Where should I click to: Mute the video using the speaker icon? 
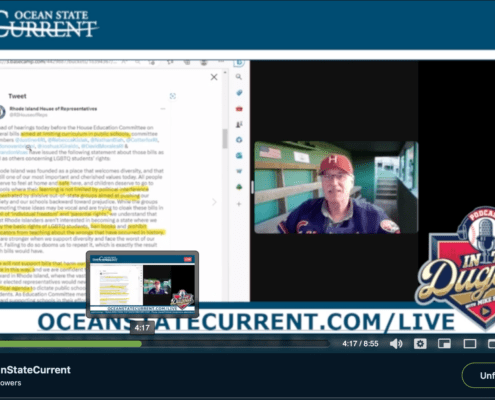pos(396,344)
